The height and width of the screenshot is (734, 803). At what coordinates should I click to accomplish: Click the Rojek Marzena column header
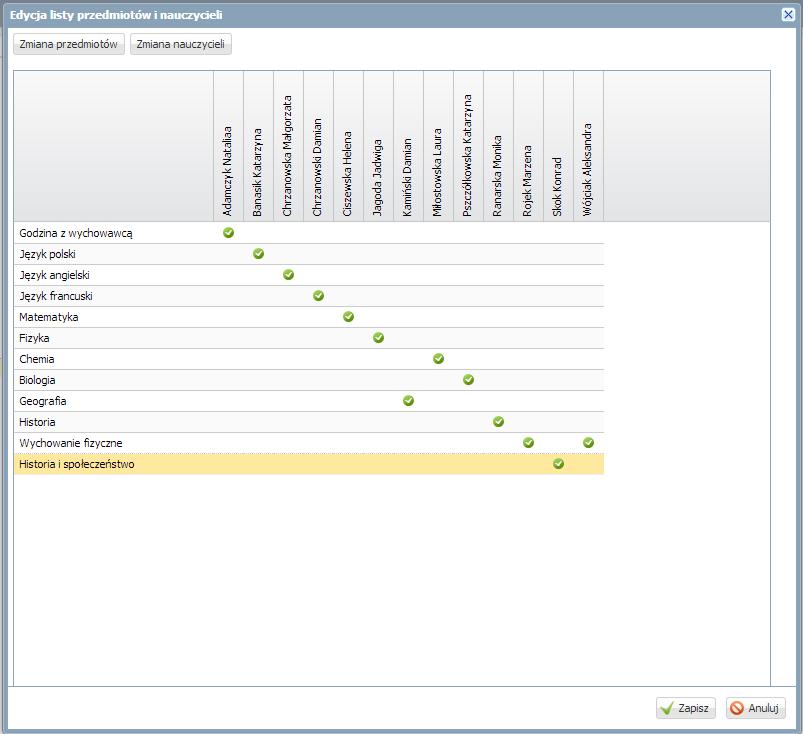tap(529, 146)
